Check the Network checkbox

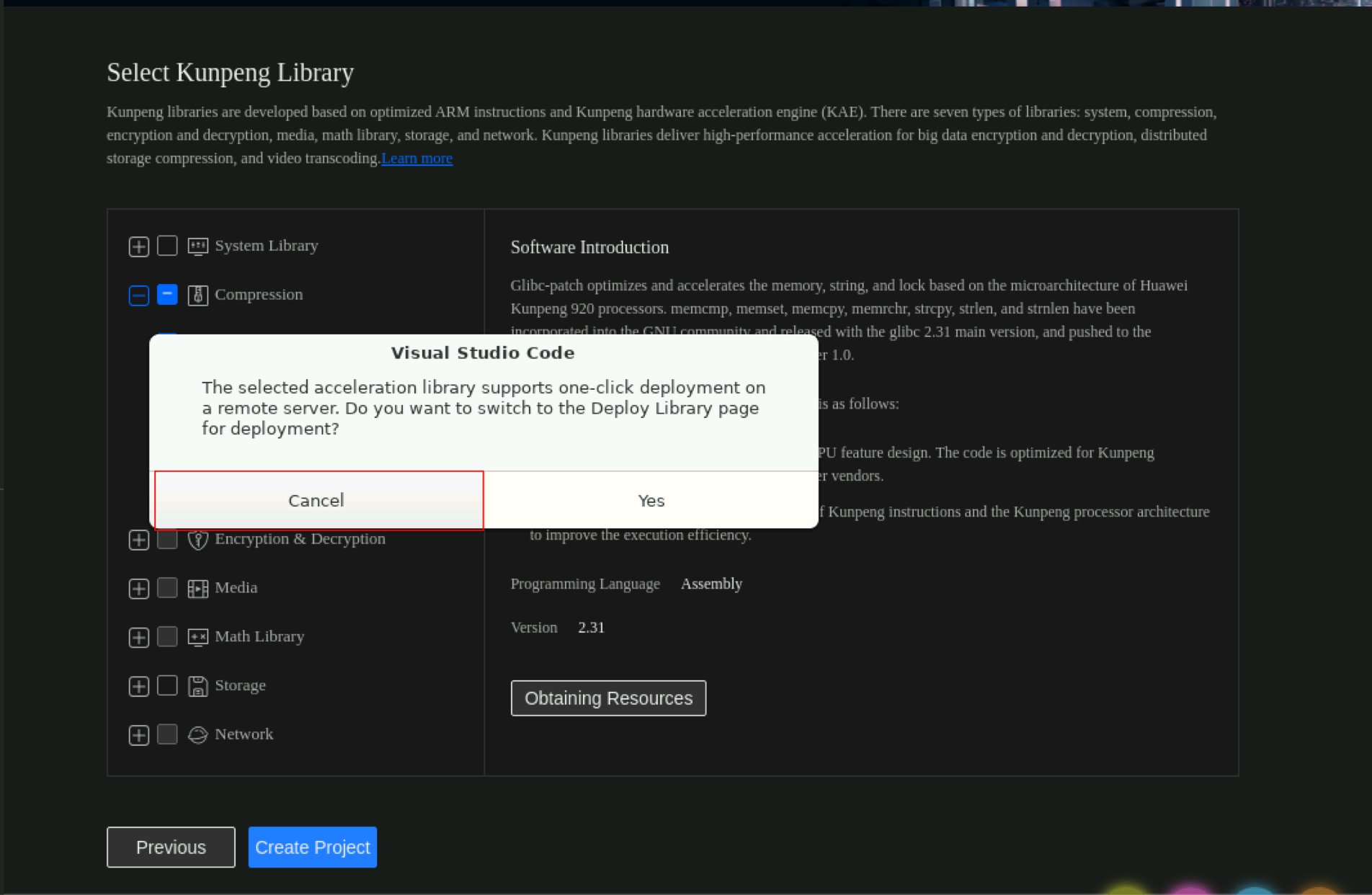(x=167, y=734)
